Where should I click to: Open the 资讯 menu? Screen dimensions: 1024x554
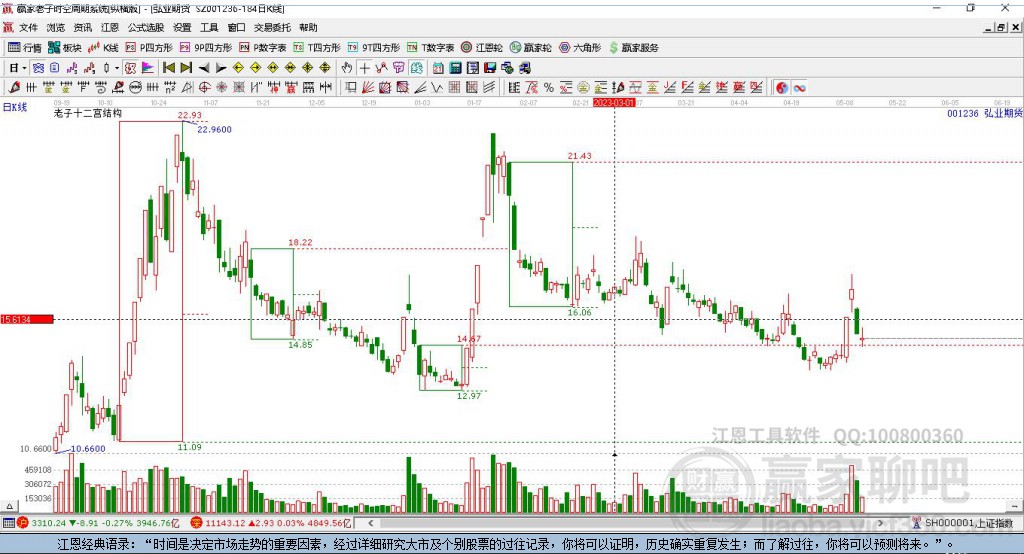(82, 27)
